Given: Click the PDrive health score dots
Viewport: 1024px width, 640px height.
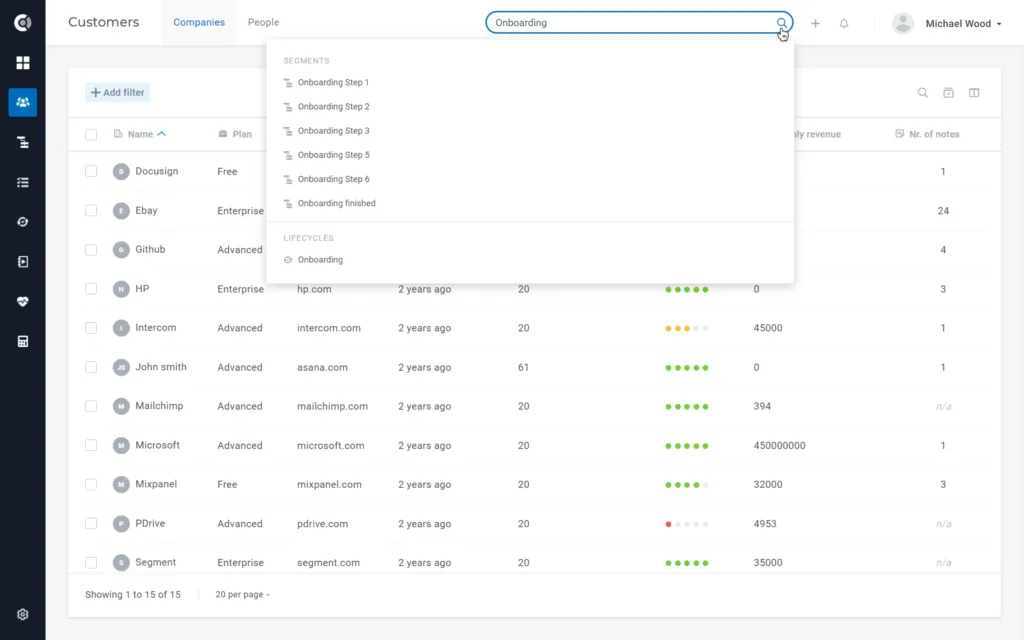Looking at the screenshot, I should (x=686, y=524).
